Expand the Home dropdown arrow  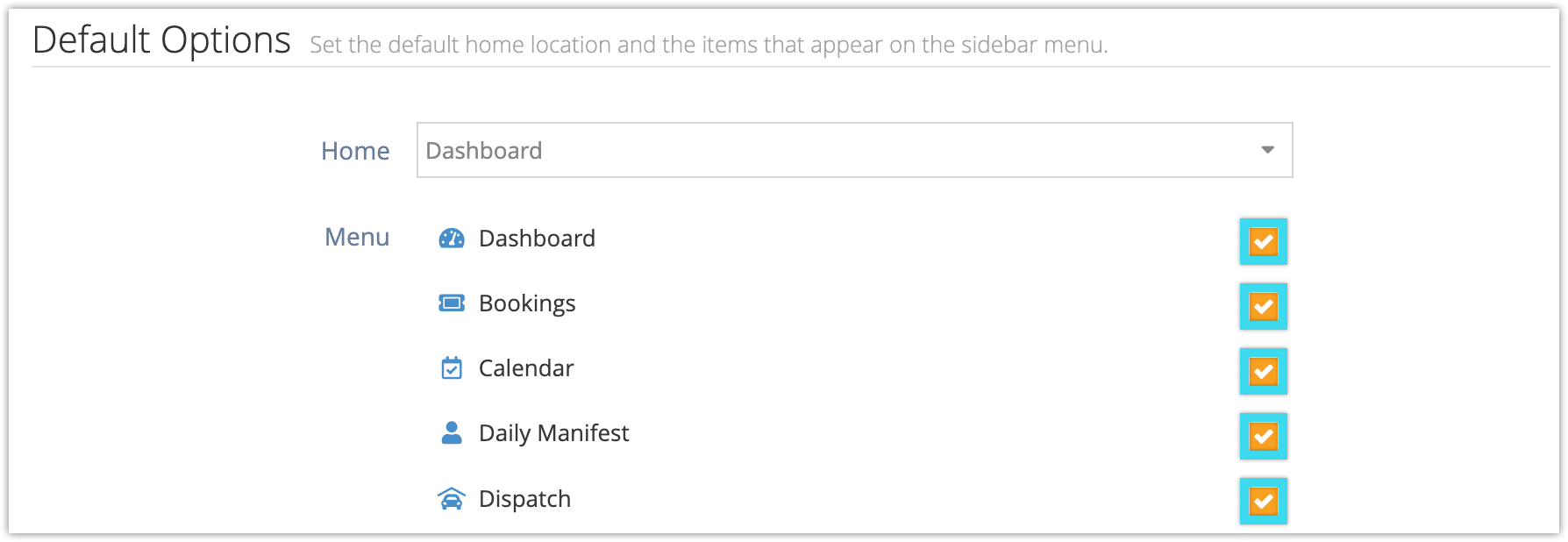click(1267, 150)
